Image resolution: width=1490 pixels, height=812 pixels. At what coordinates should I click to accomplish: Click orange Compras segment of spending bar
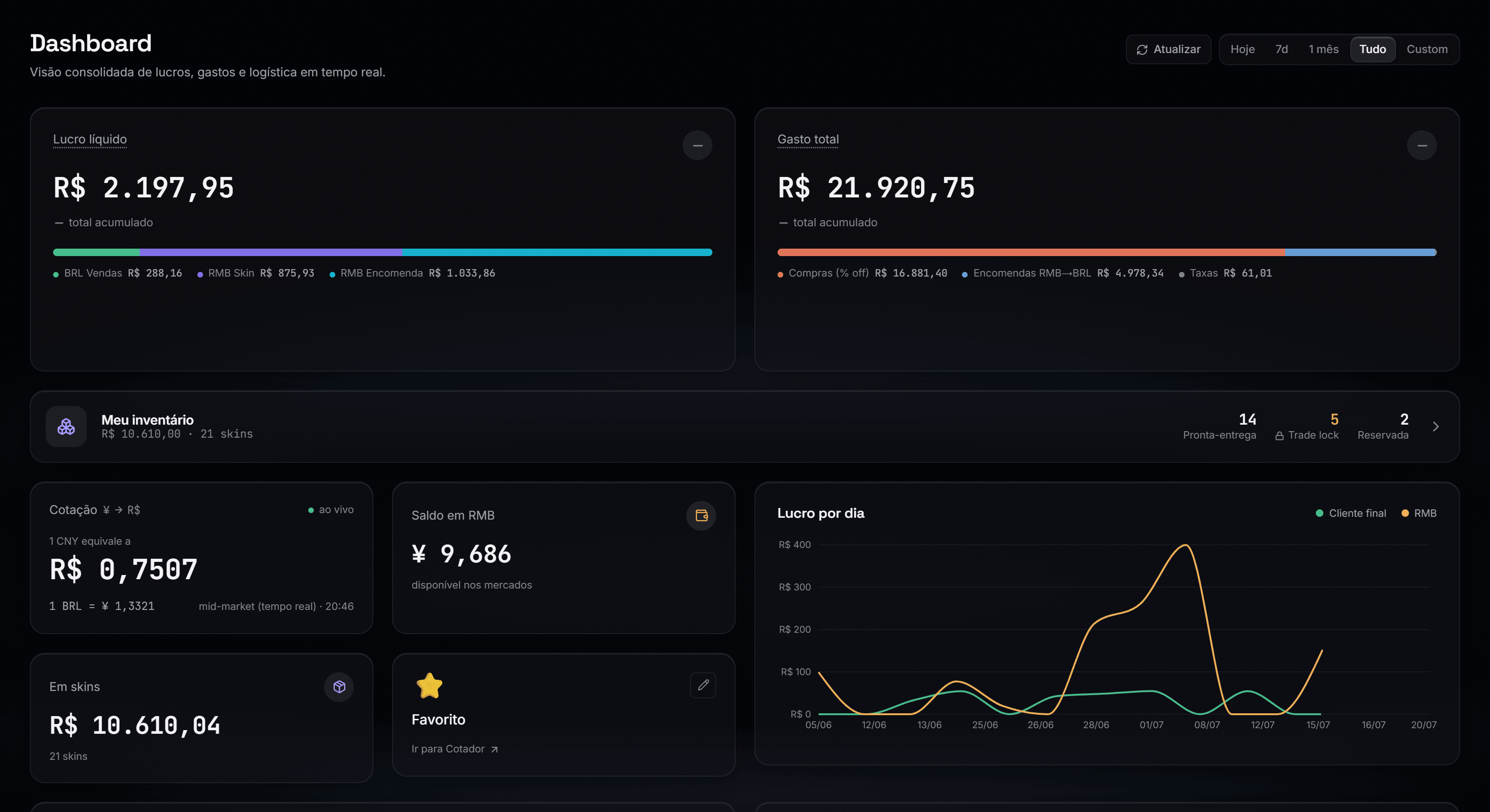1031,253
